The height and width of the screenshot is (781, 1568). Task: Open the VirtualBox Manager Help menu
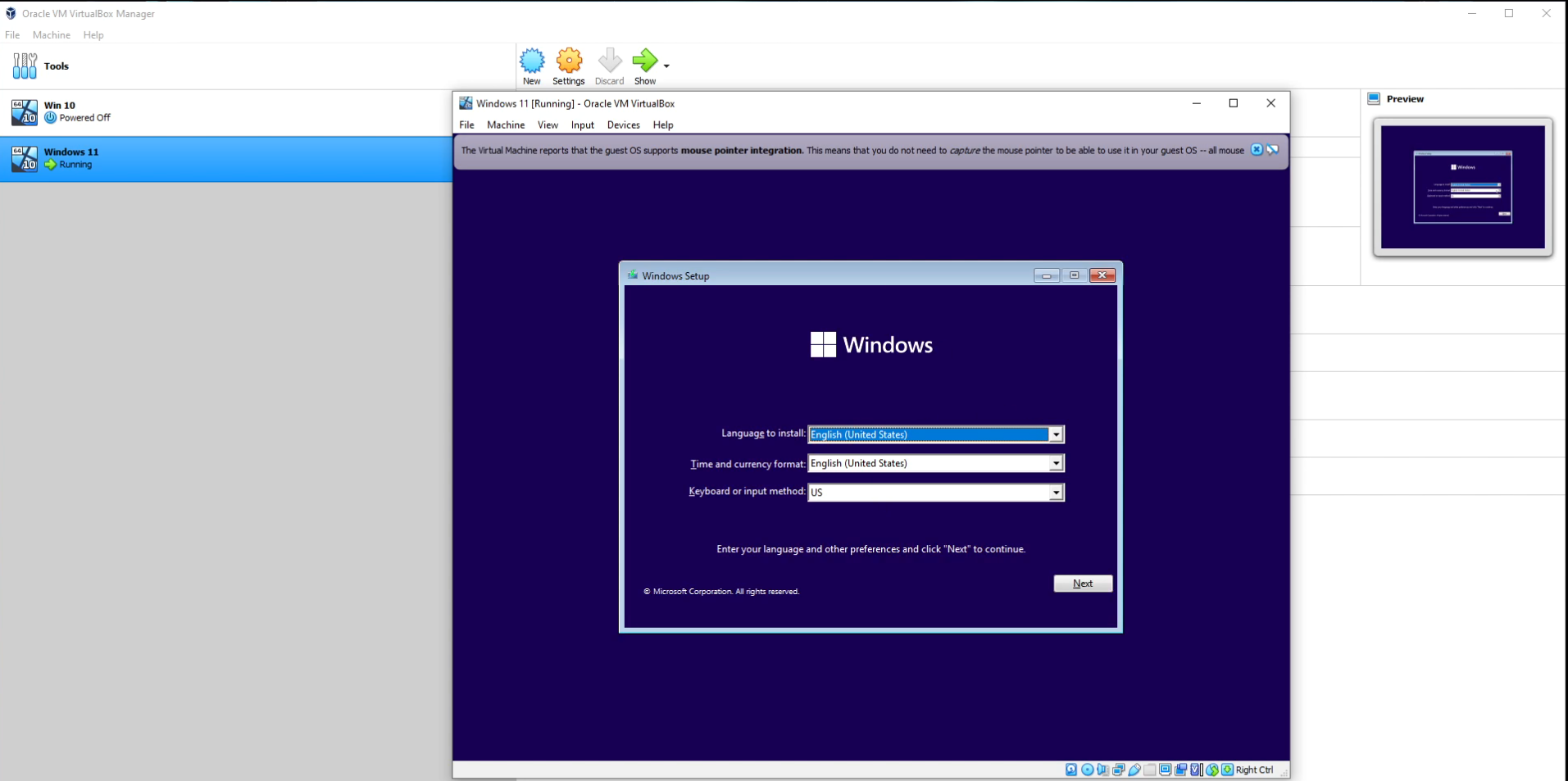(x=93, y=35)
